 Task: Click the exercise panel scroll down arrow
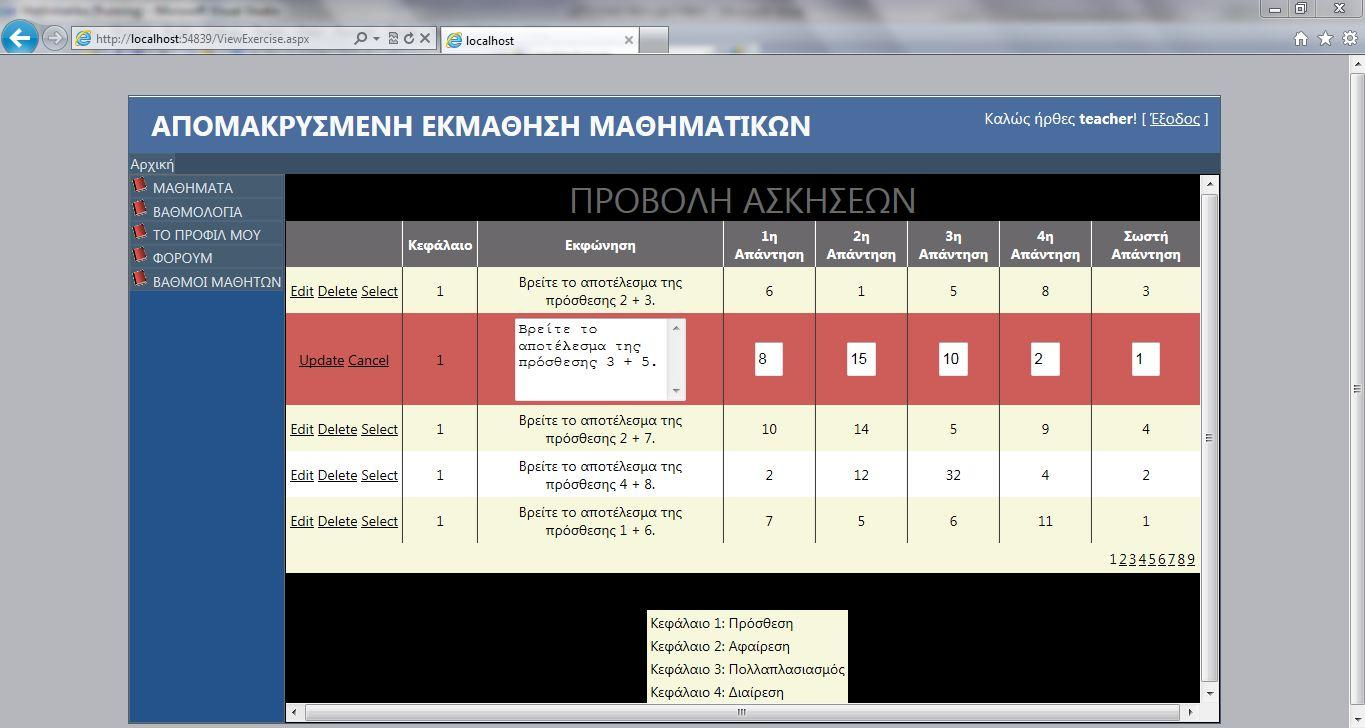click(x=1209, y=693)
